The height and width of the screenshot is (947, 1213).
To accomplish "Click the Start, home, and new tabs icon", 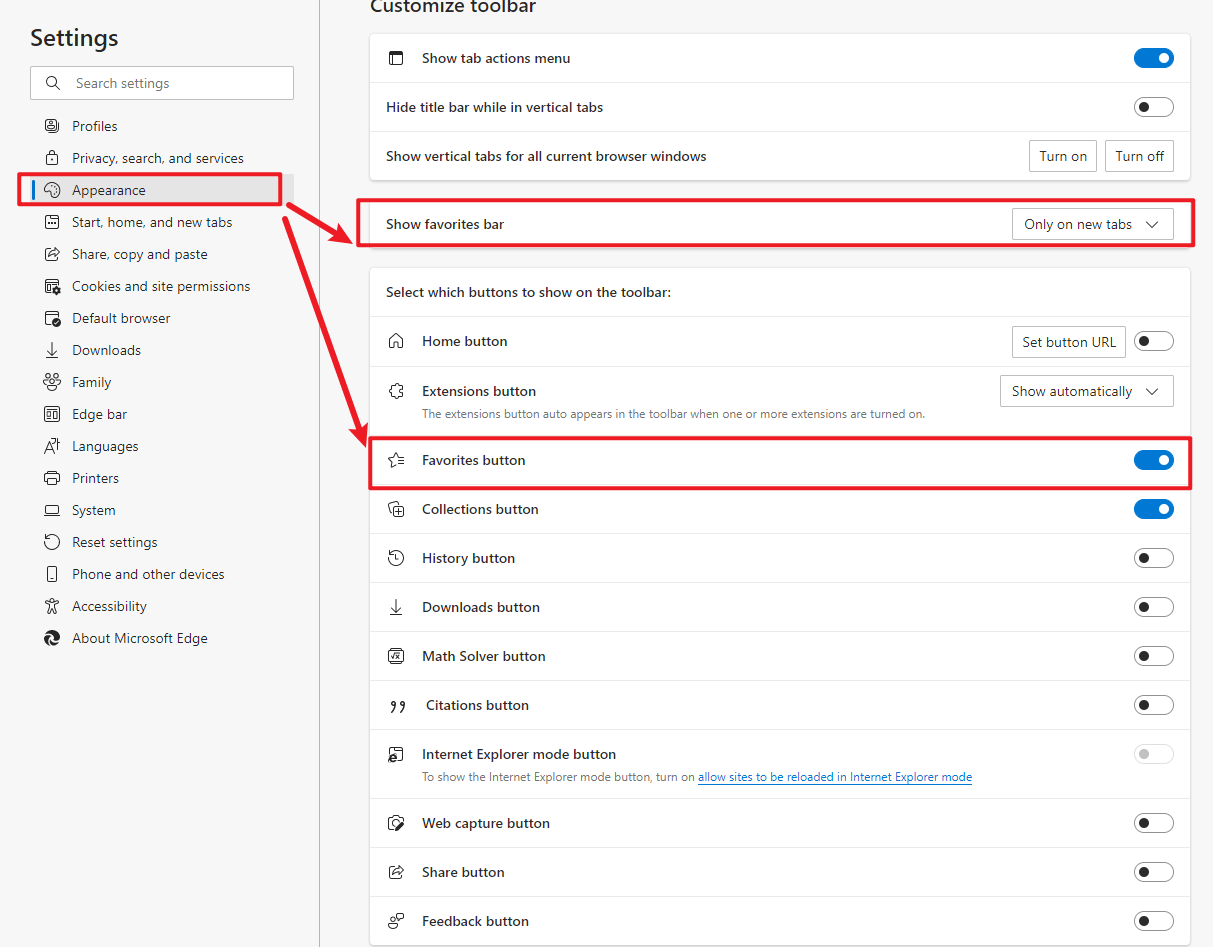I will (x=52, y=222).
